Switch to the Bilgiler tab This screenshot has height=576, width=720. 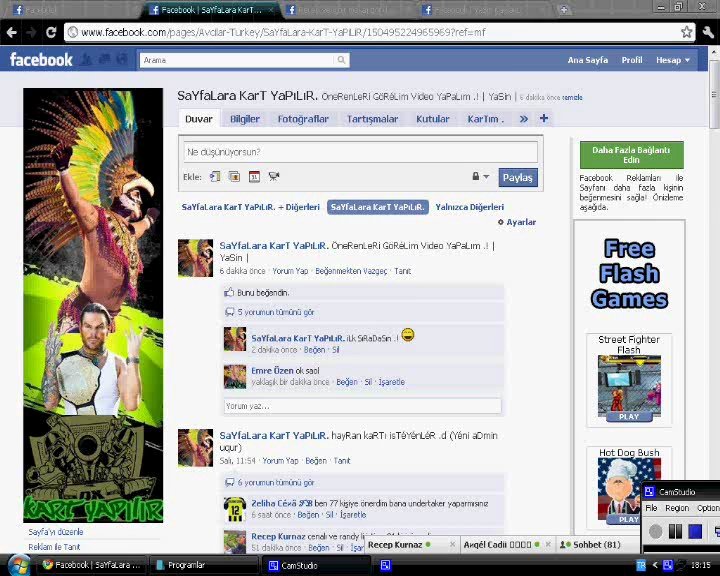pos(245,119)
